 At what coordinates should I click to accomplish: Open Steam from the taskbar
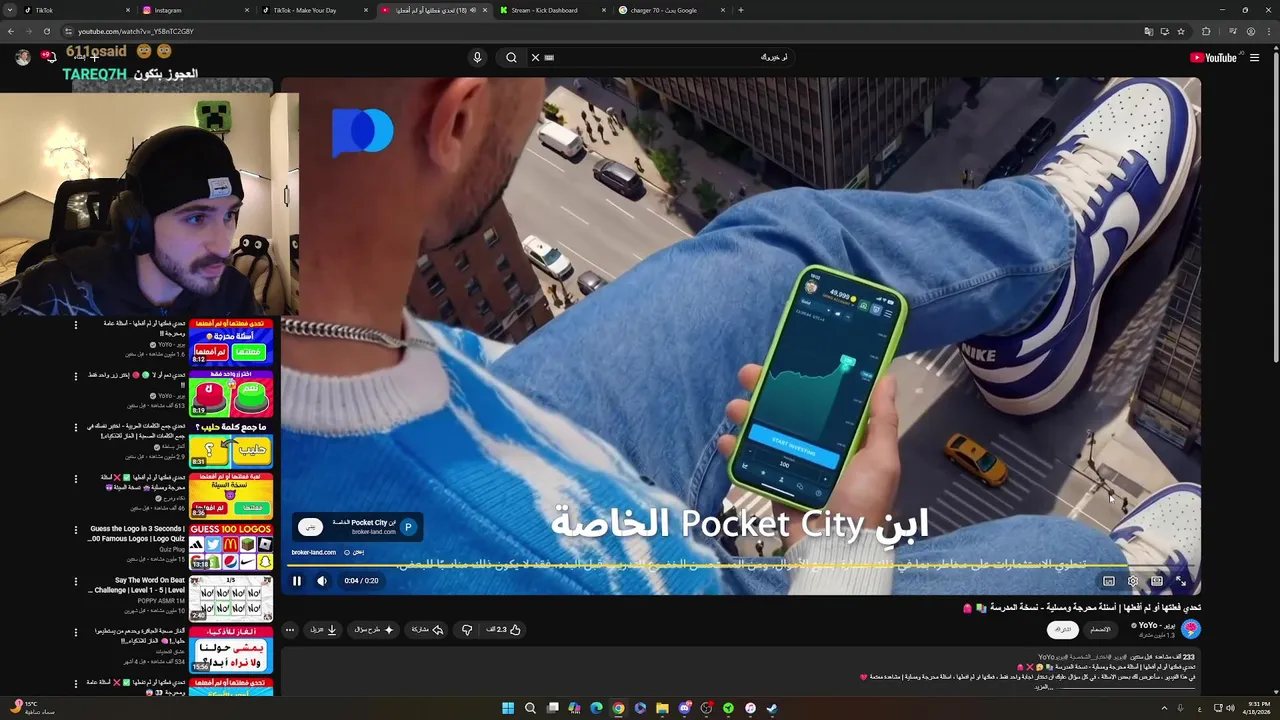pos(772,708)
